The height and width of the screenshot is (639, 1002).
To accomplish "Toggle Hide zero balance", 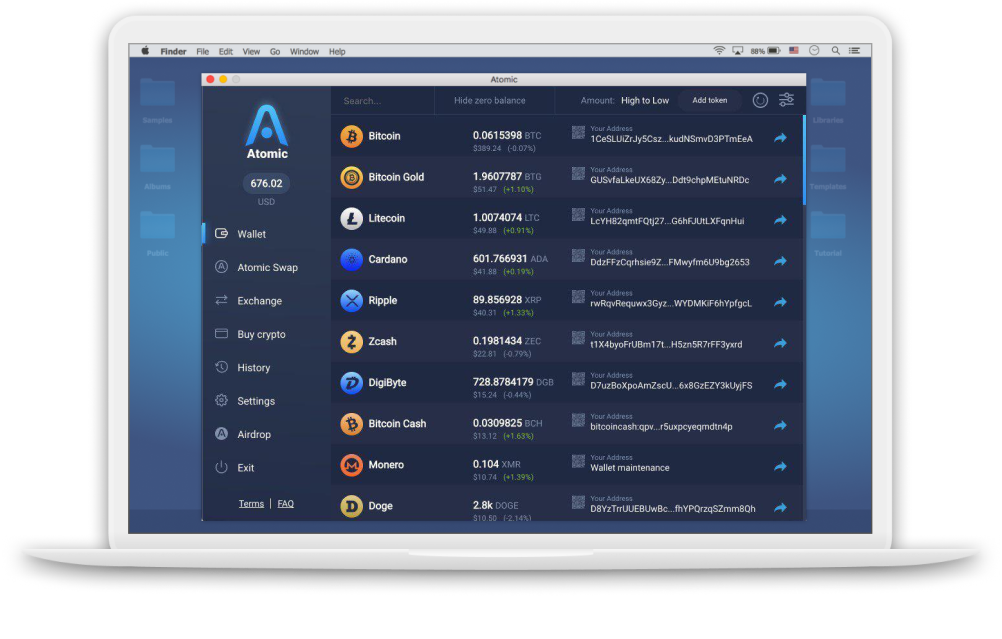I will tap(489, 100).
